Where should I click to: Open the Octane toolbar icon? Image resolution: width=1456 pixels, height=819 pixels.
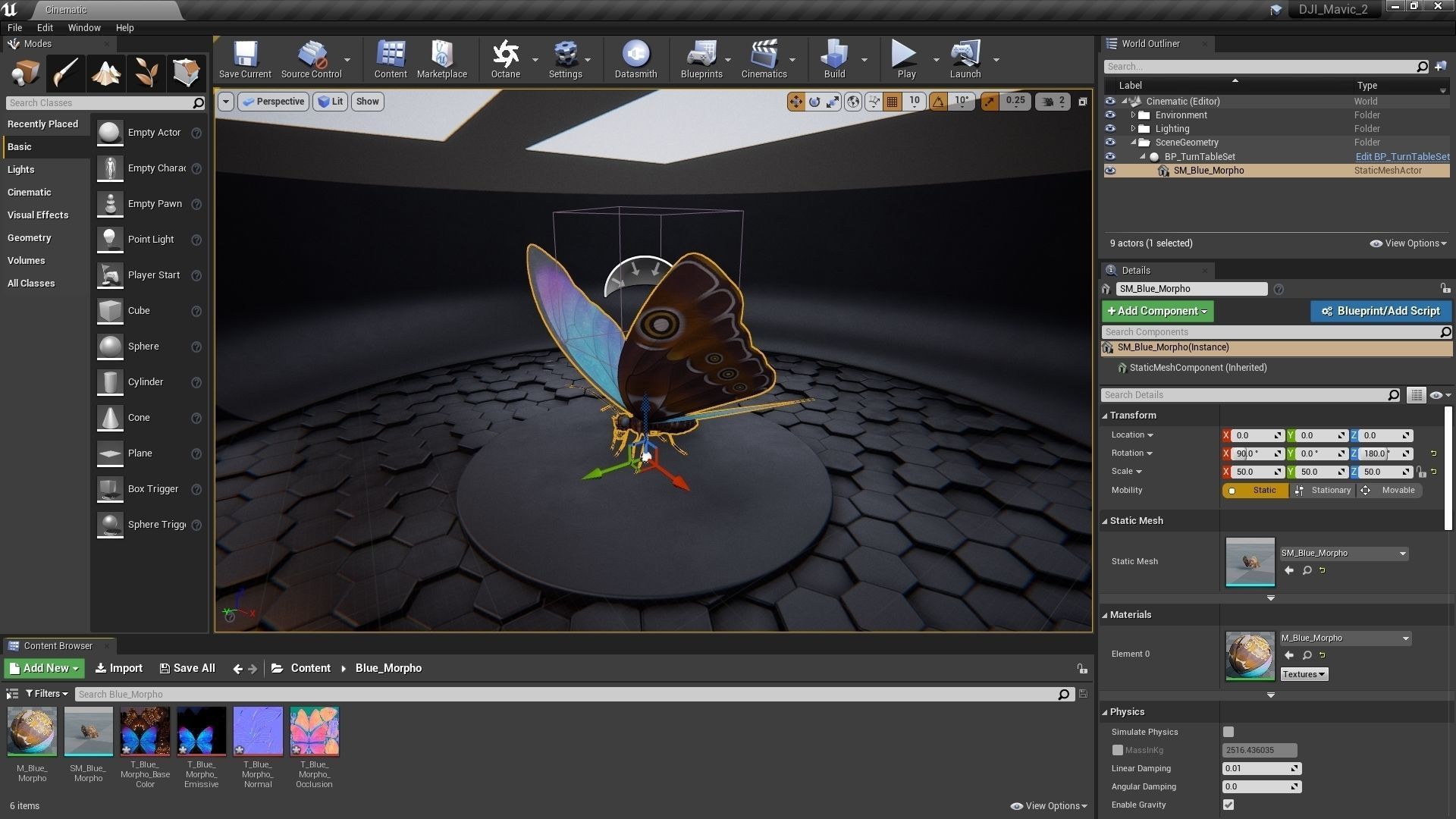tap(505, 59)
